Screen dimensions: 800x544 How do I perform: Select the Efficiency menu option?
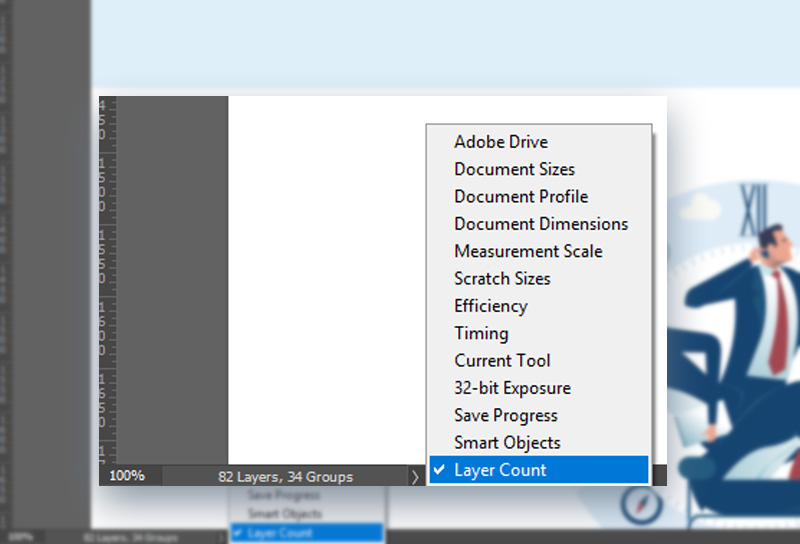tap(490, 306)
